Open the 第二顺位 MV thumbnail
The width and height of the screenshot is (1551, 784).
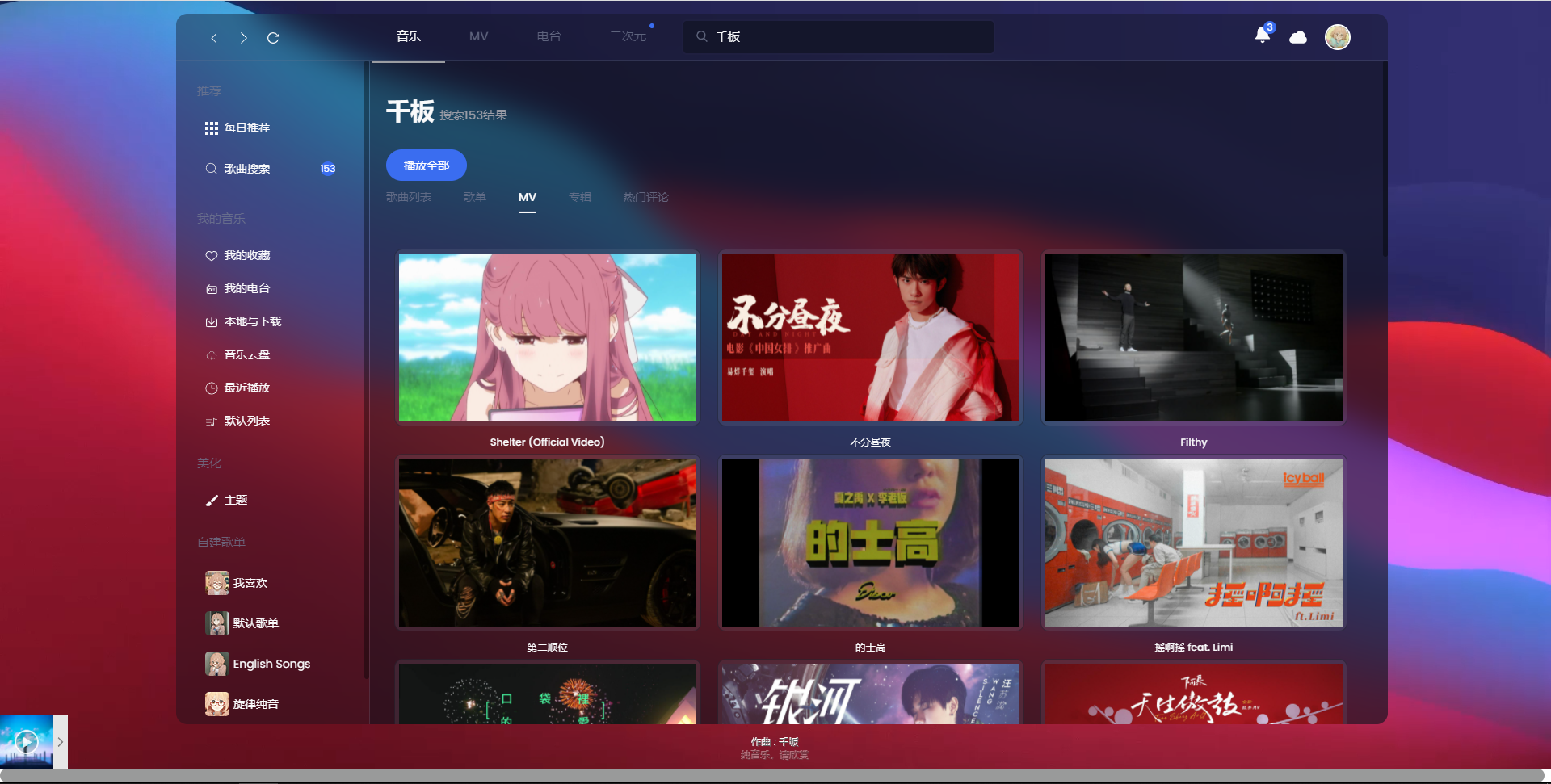click(548, 543)
